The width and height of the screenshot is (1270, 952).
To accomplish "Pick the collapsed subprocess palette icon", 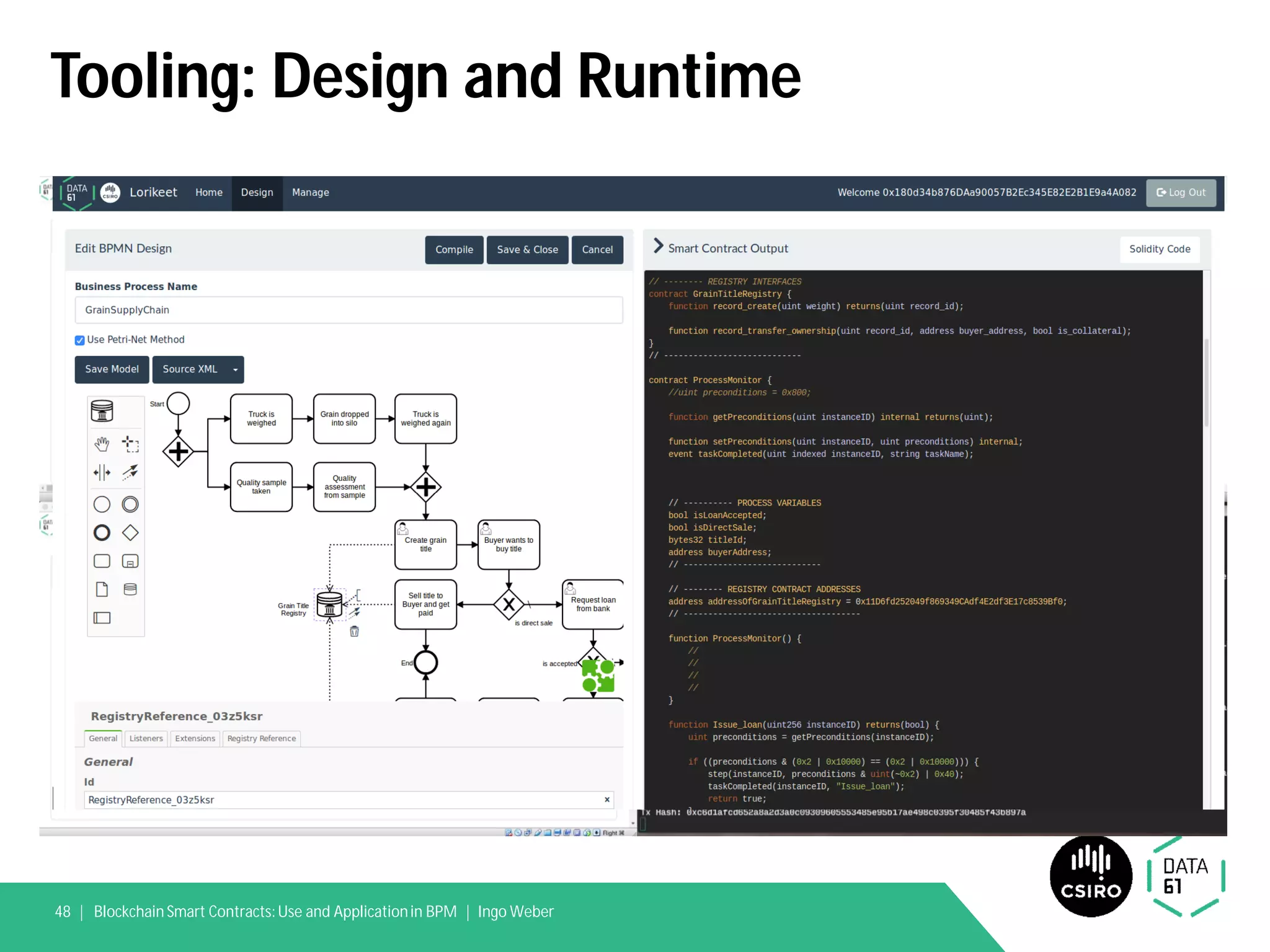I will (x=130, y=562).
